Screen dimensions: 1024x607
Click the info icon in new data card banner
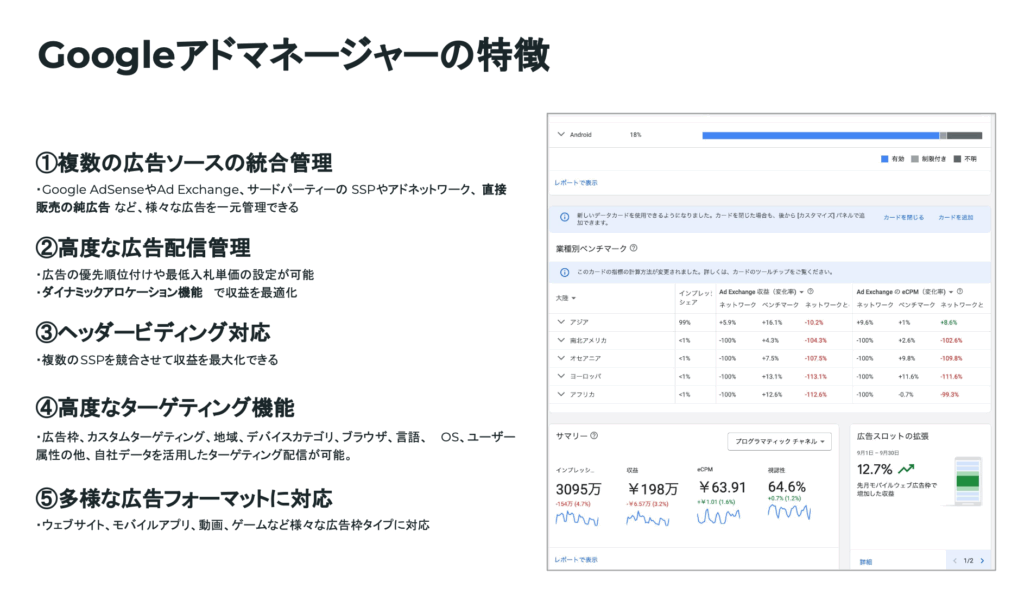(566, 217)
